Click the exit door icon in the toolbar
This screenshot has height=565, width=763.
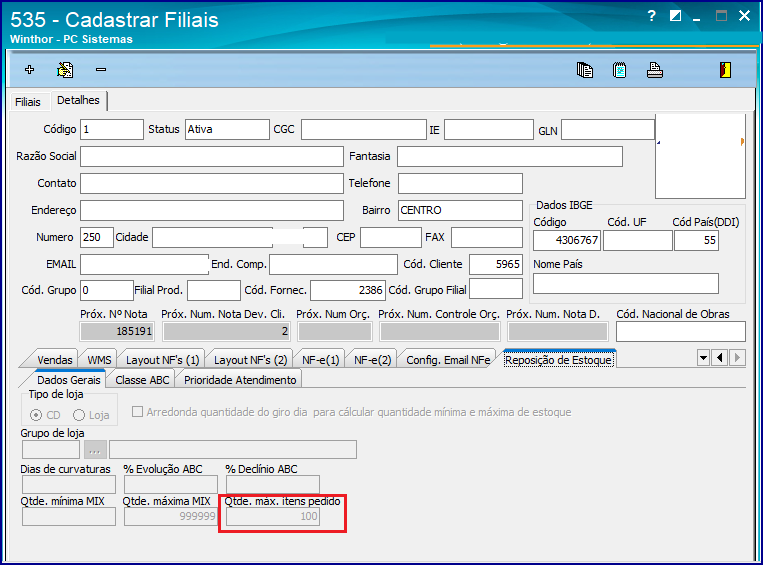(725, 70)
